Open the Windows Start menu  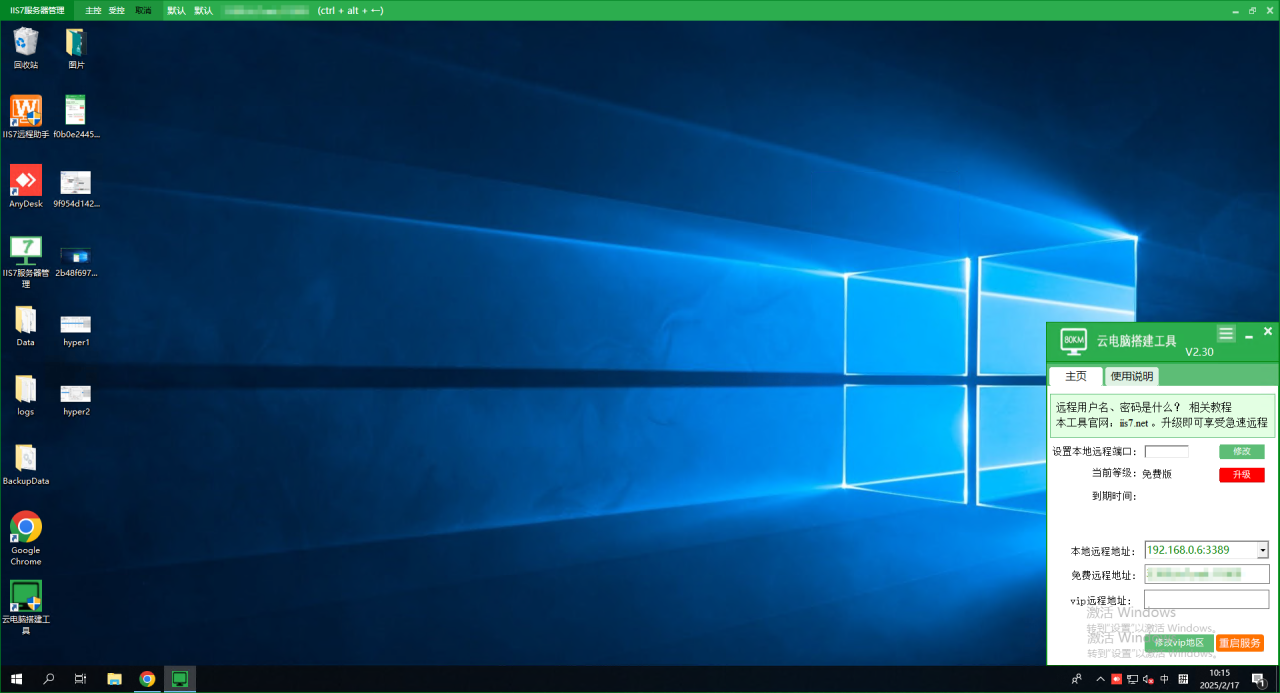point(16,679)
